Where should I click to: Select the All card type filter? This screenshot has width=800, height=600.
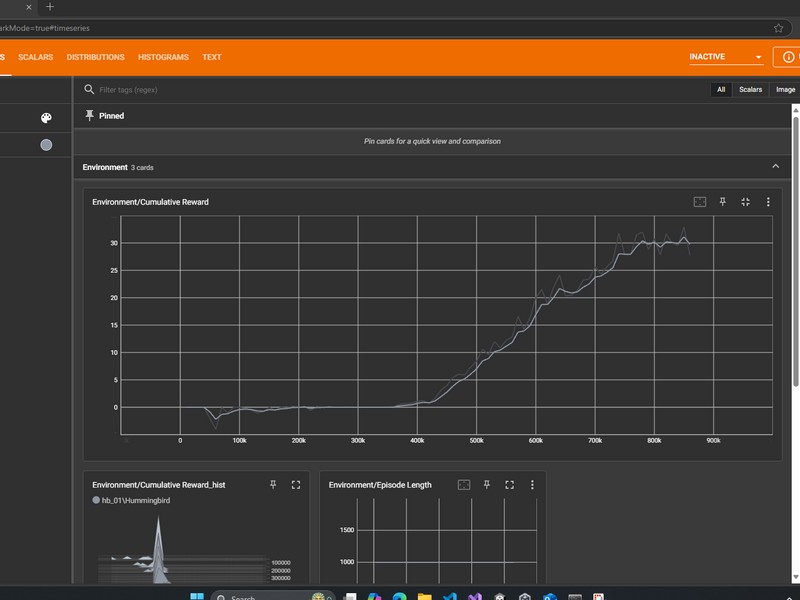coord(720,90)
